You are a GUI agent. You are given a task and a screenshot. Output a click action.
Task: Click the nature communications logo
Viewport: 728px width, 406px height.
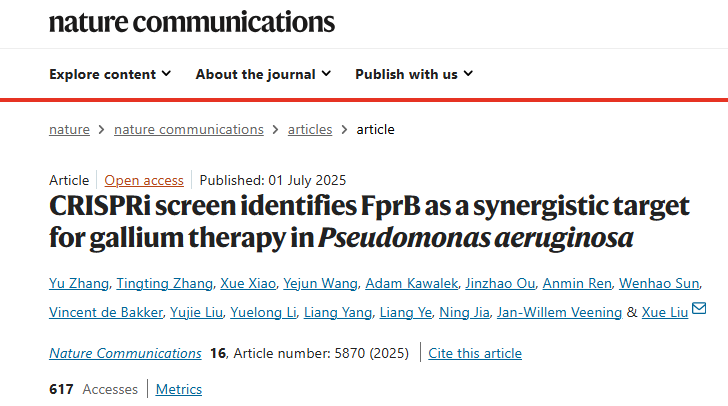[x=192, y=22]
